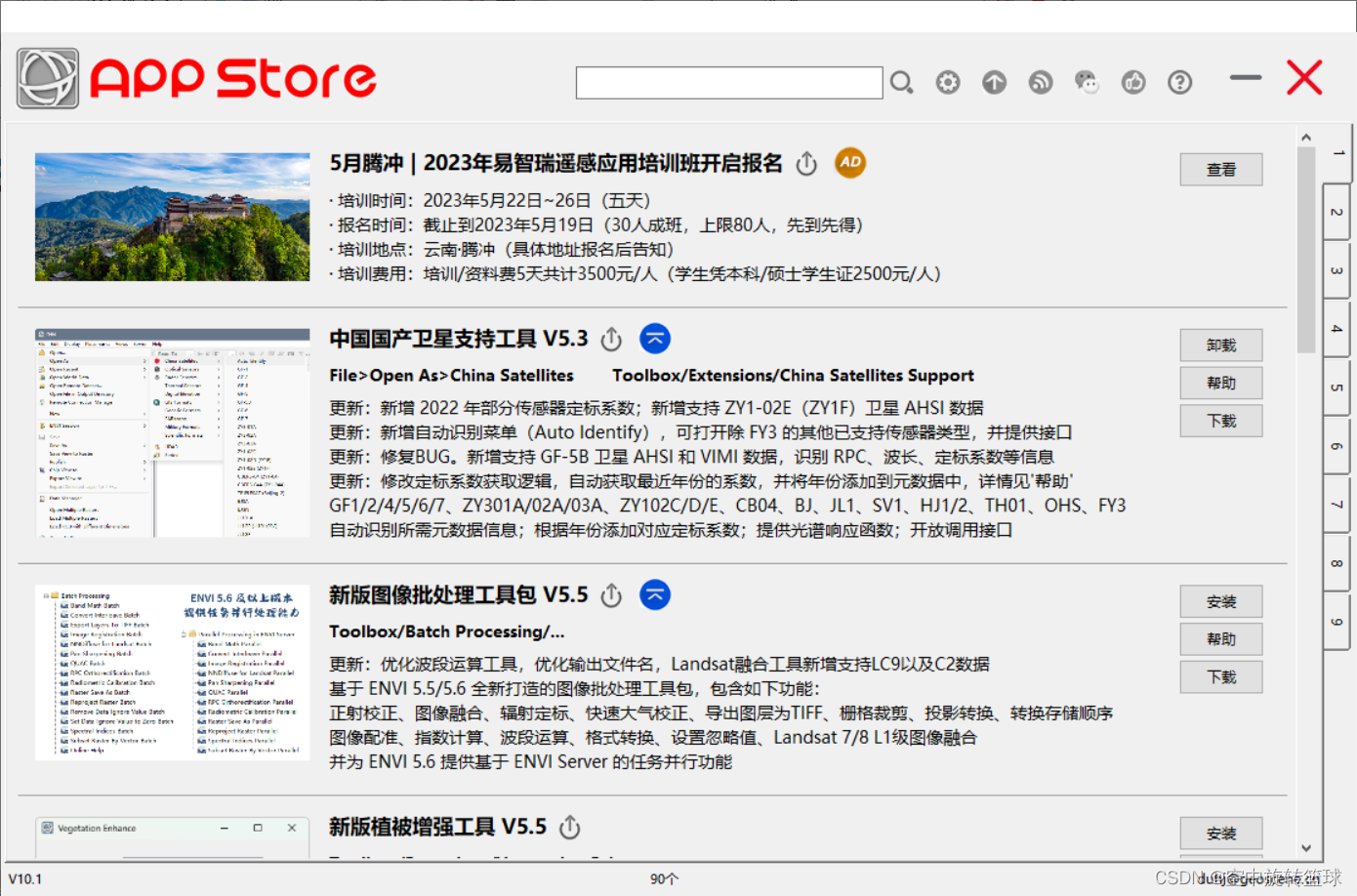Click text Toolbox/Extensions/China Satellites Support
The height and width of the screenshot is (896, 1357).
click(x=793, y=376)
